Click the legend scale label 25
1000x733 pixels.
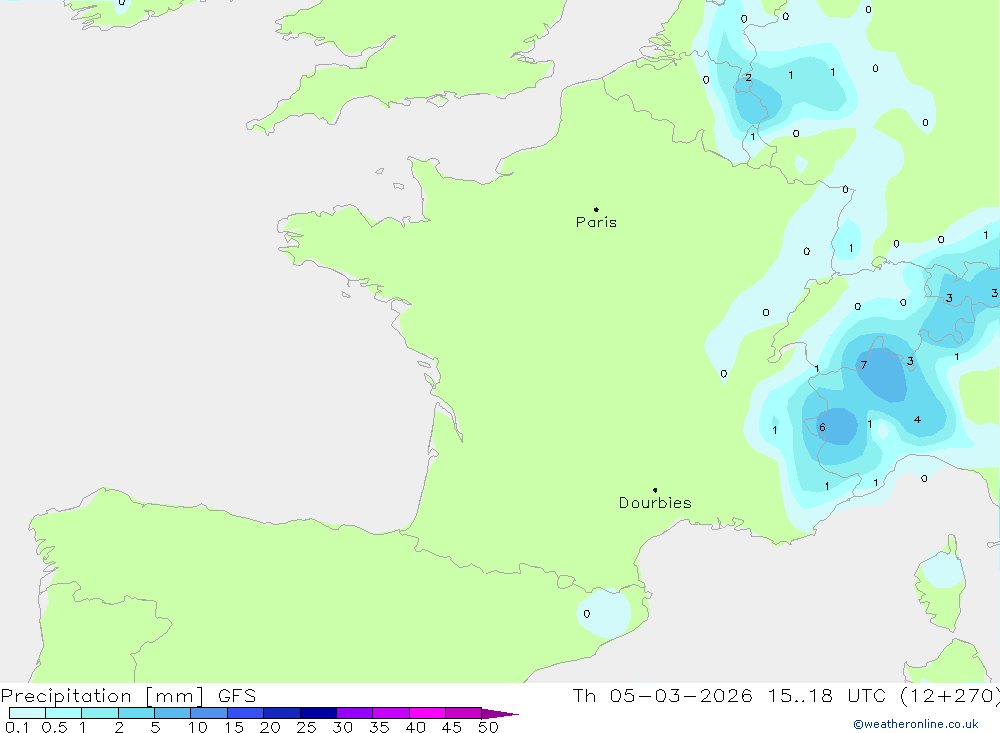pos(306,727)
